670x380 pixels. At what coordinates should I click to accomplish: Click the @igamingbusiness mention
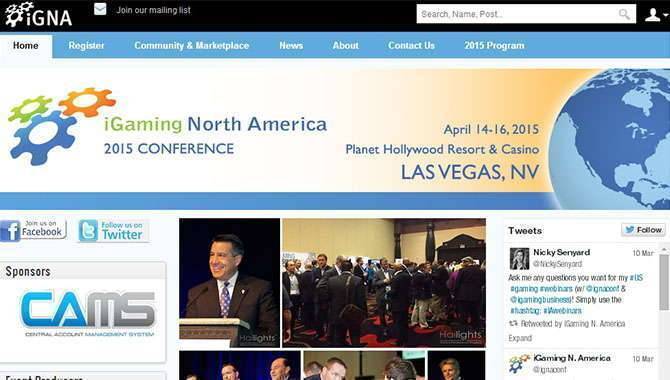[x=541, y=300]
